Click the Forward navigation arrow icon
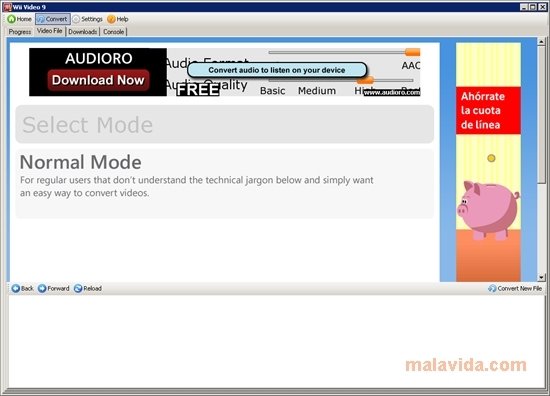 click(x=42, y=288)
